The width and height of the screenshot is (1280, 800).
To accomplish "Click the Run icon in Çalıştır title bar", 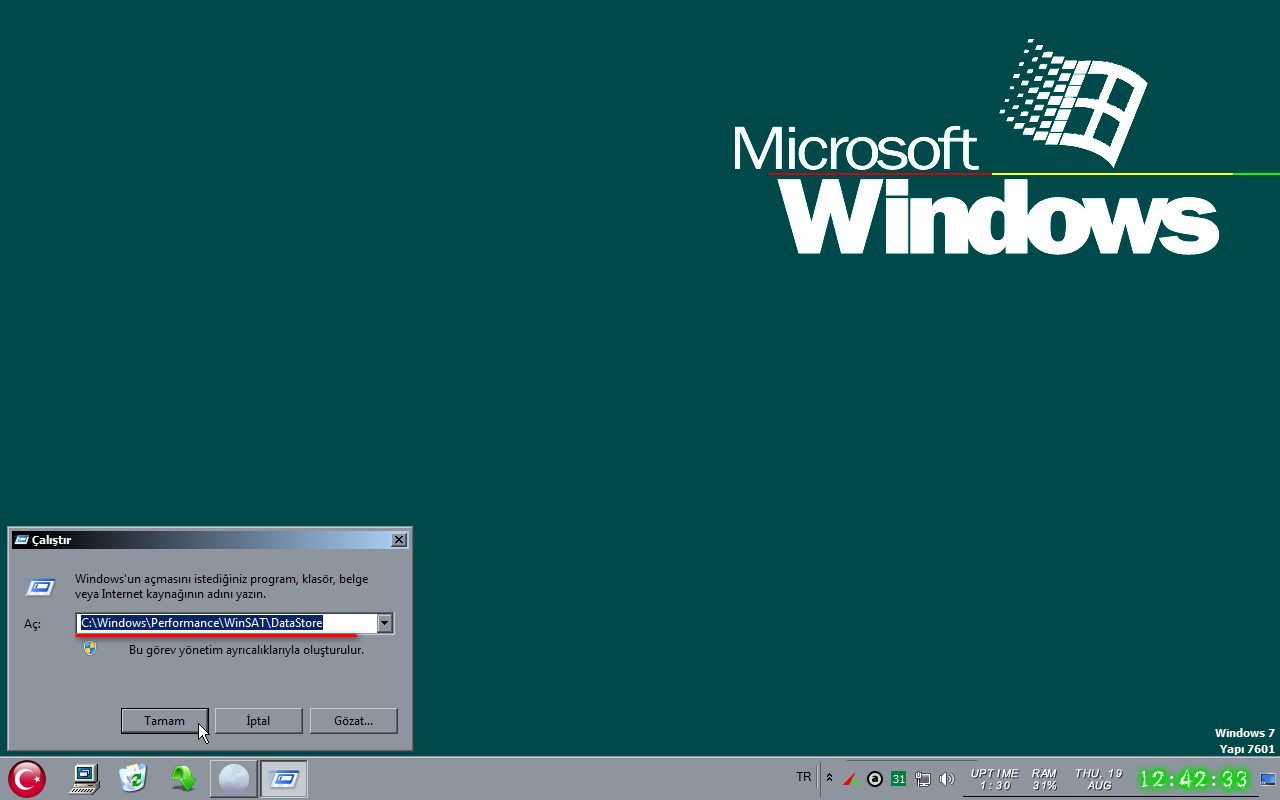I will (21, 540).
